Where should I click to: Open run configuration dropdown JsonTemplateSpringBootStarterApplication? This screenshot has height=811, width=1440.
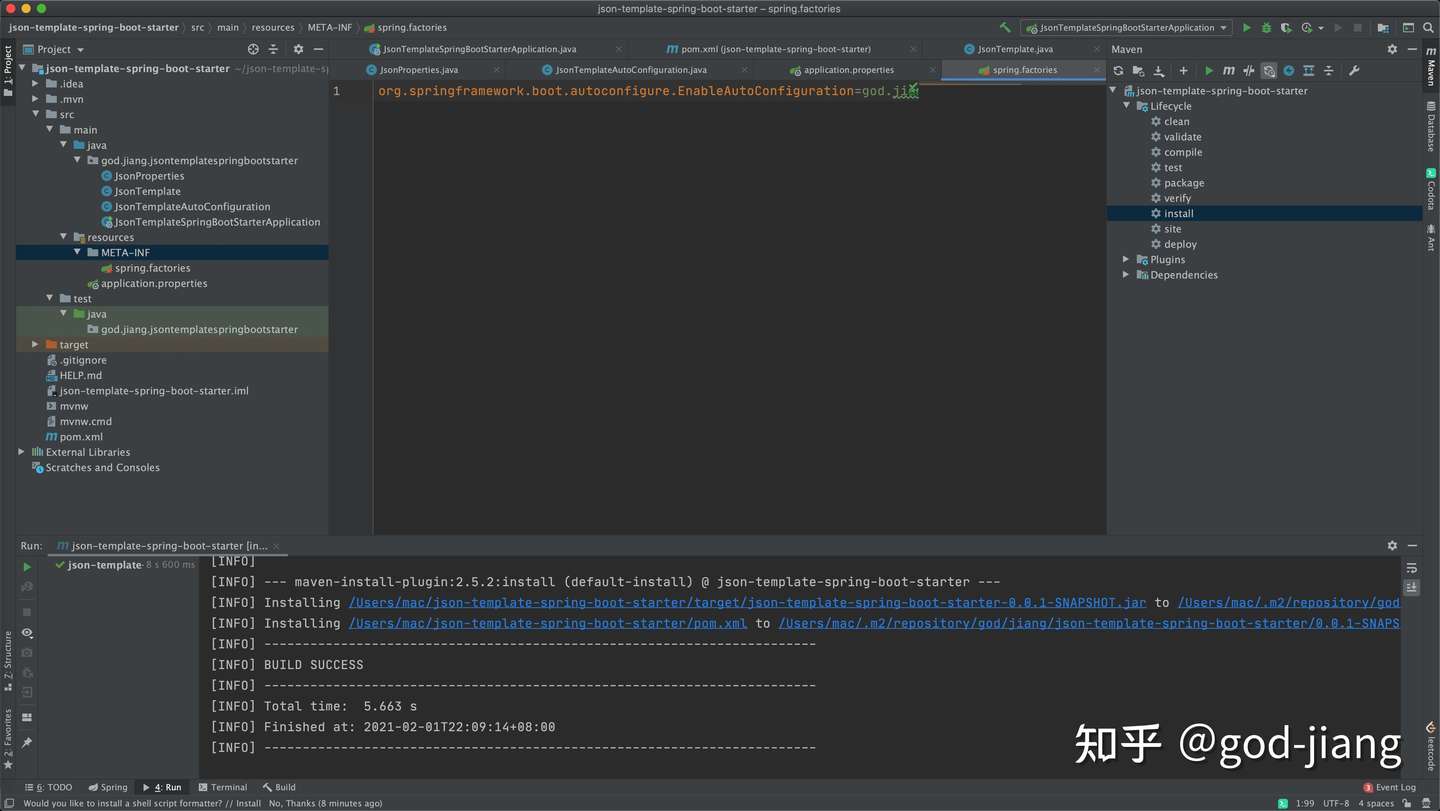coord(1126,28)
